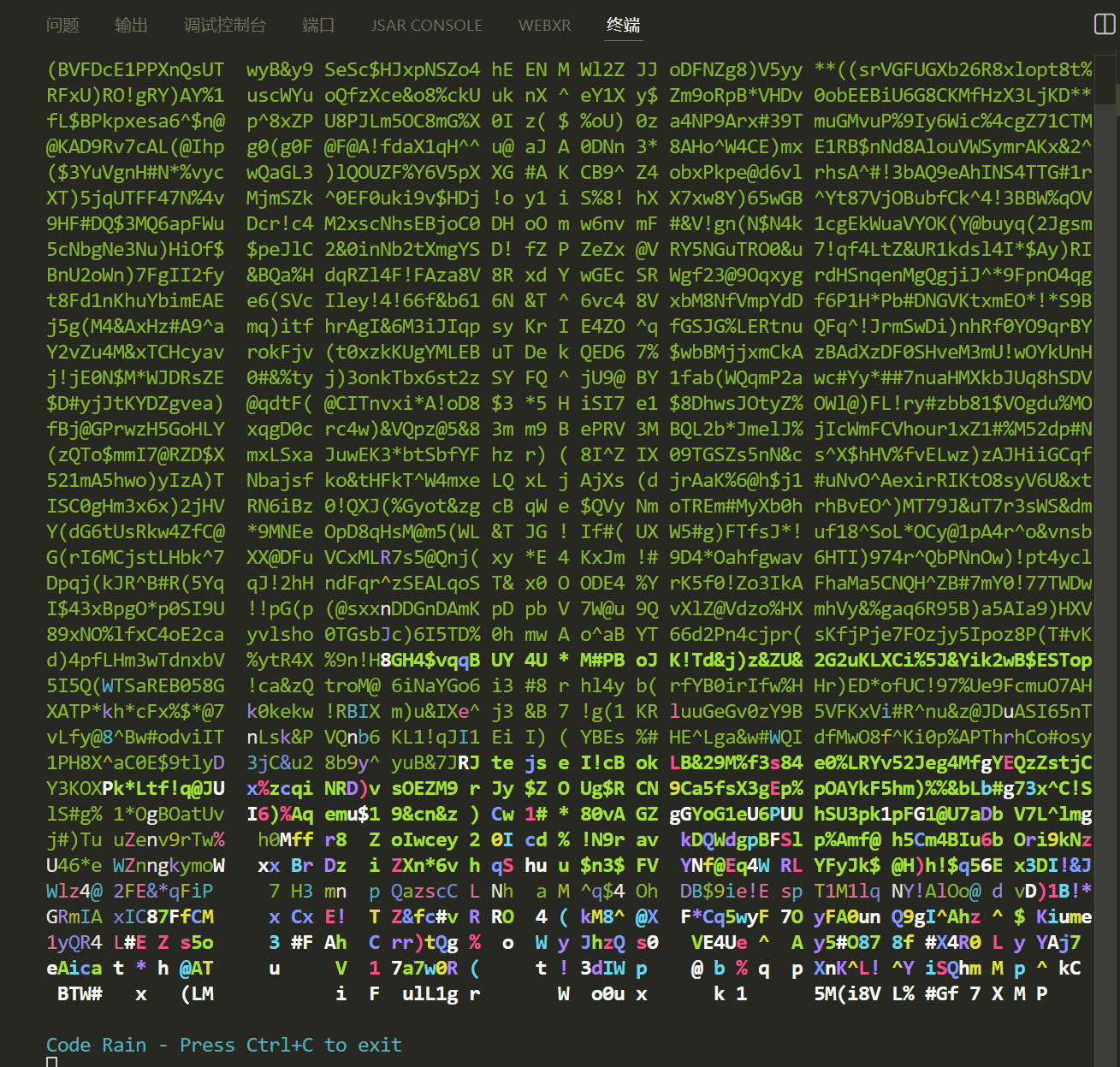Click the "1yQR4" text
Image resolution: width=1120 pixels, height=1067 pixels.
(74, 942)
